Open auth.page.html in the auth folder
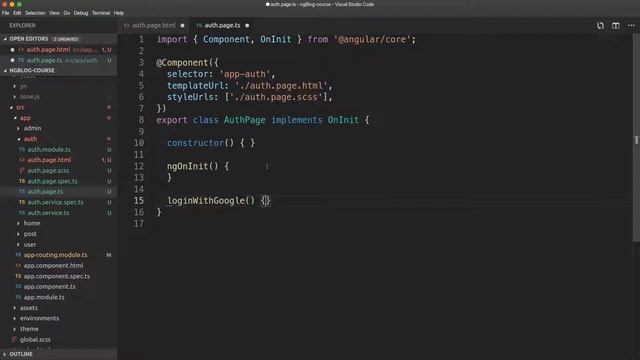The height and width of the screenshot is (360, 640). coord(58,160)
